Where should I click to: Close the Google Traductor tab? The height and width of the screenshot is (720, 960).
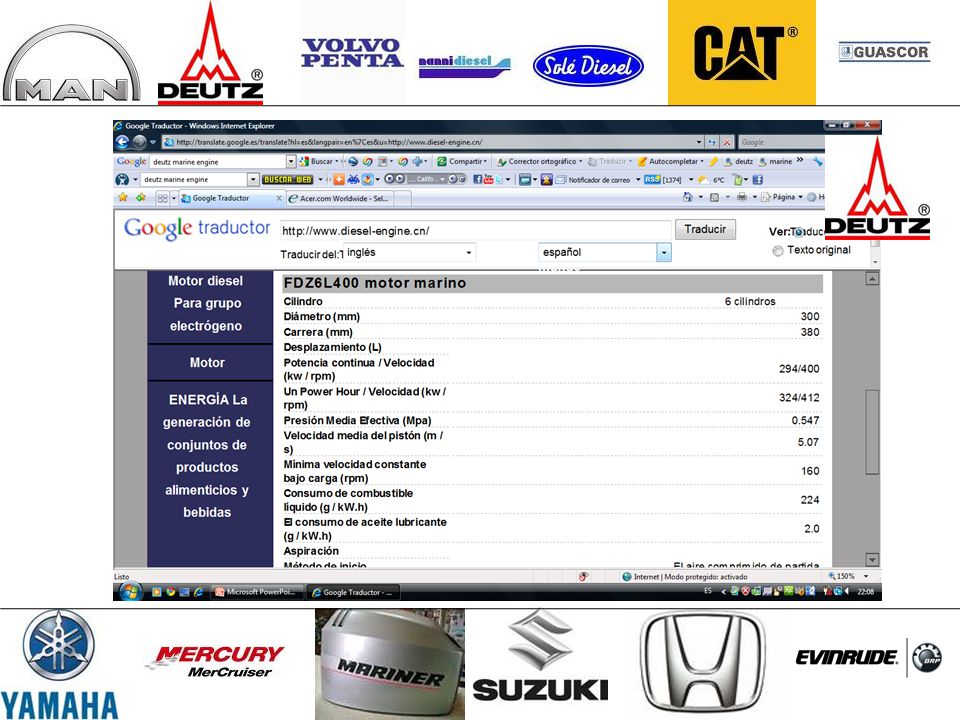[x=279, y=198]
